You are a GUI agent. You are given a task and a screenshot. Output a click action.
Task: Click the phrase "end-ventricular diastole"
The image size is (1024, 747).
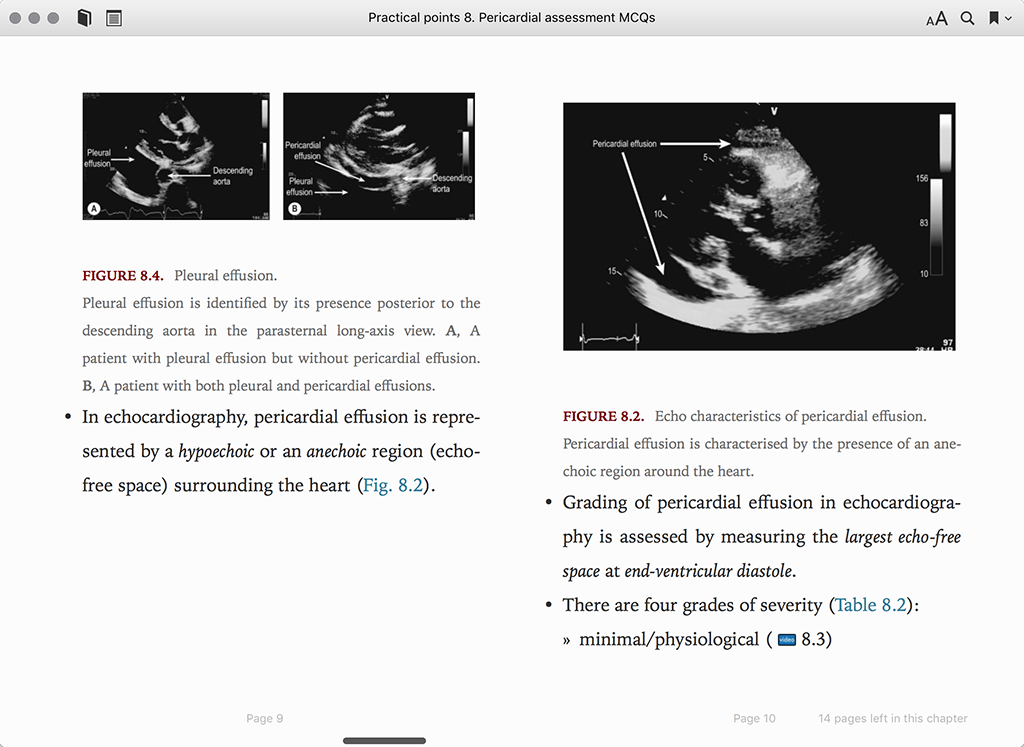[708, 571]
